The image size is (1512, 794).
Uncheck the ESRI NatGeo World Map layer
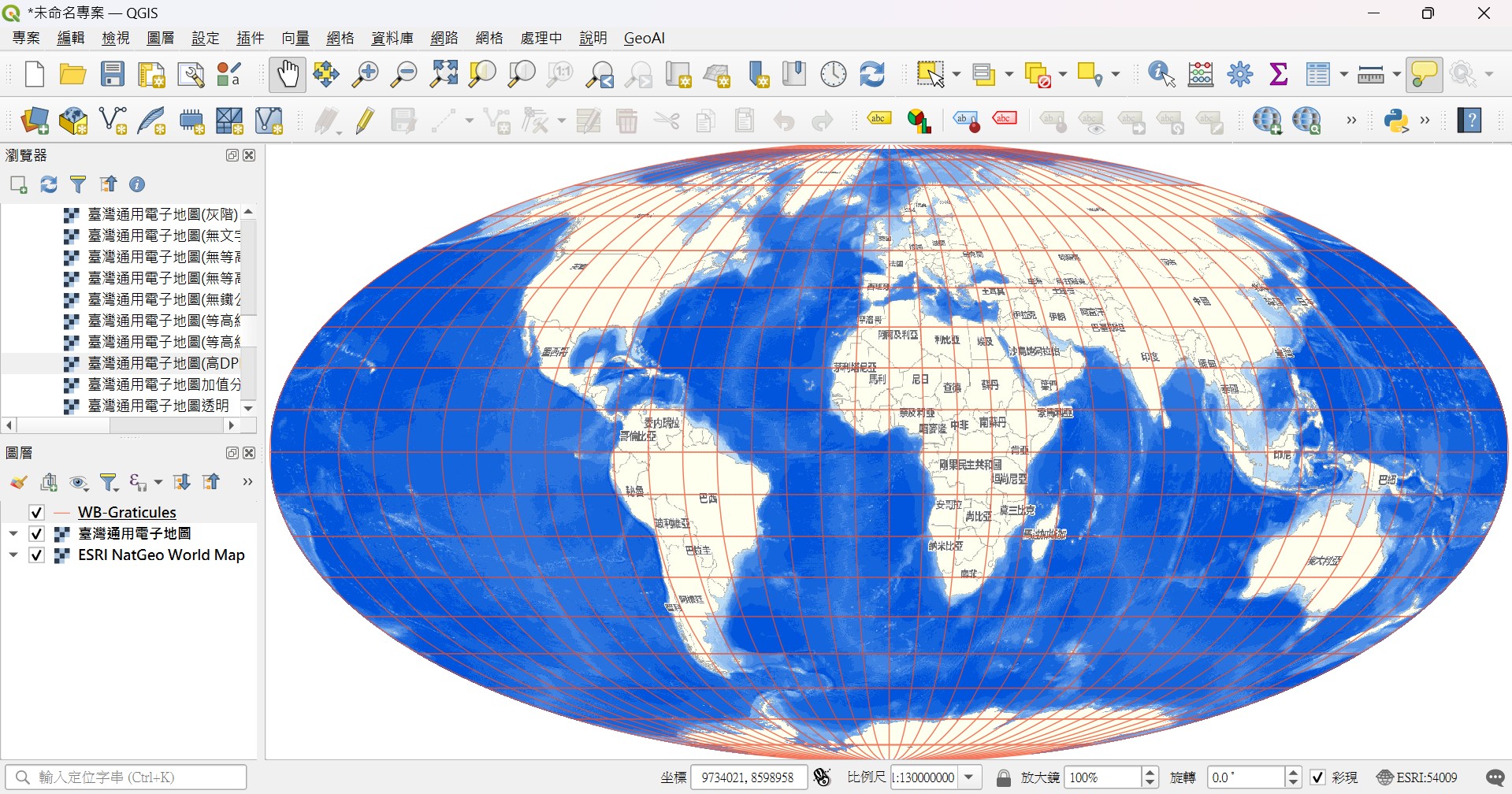(36, 555)
